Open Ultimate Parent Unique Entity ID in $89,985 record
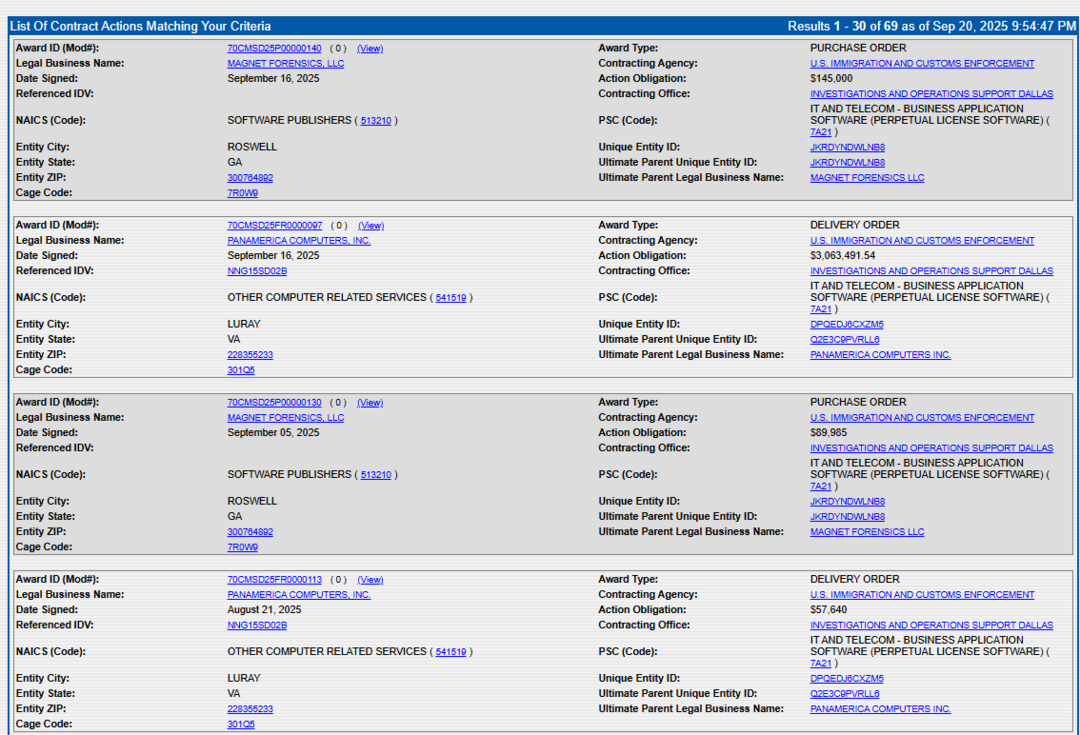This screenshot has height=735, width=1080. point(847,517)
